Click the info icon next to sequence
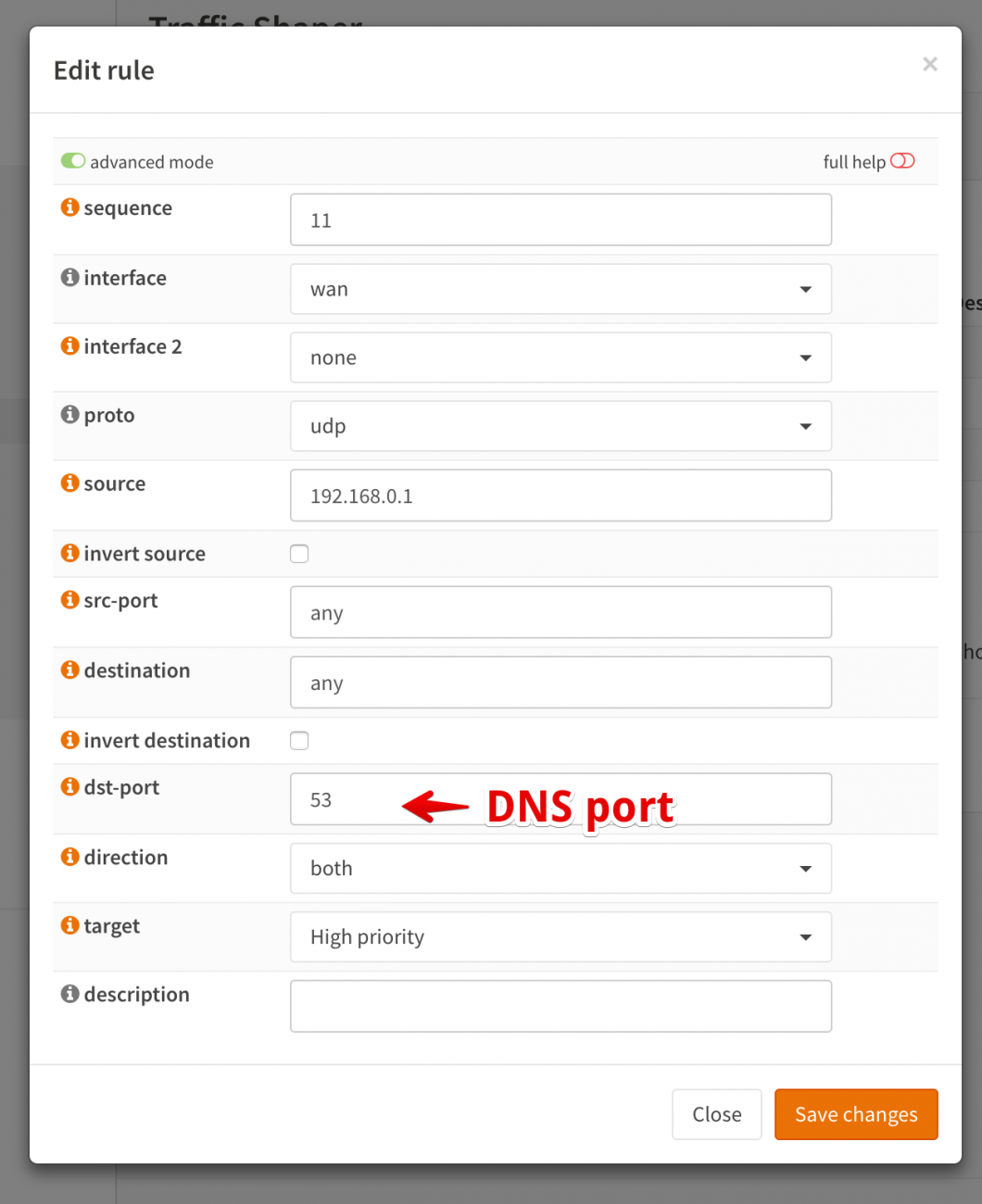 click(x=69, y=207)
